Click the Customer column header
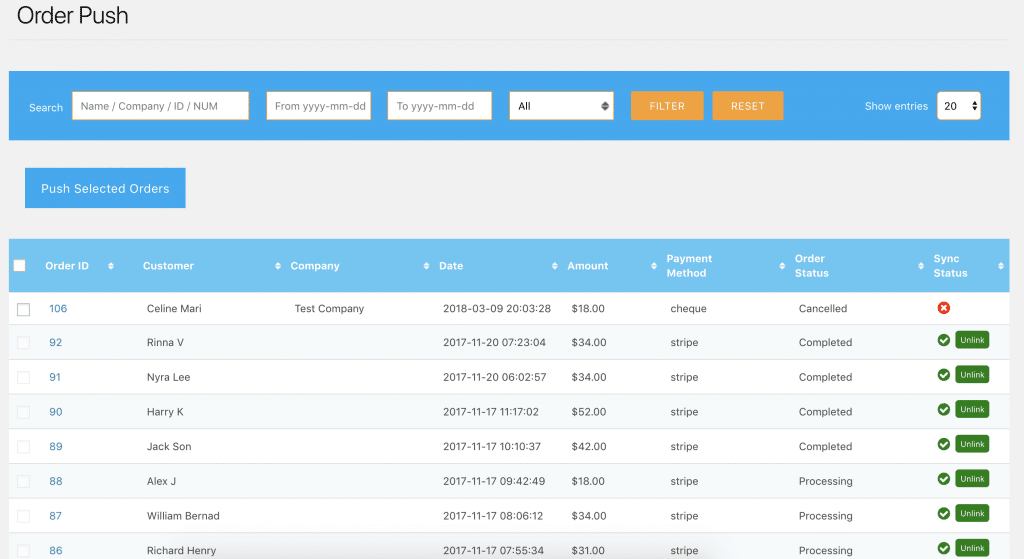1024x559 pixels. (x=168, y=266)
